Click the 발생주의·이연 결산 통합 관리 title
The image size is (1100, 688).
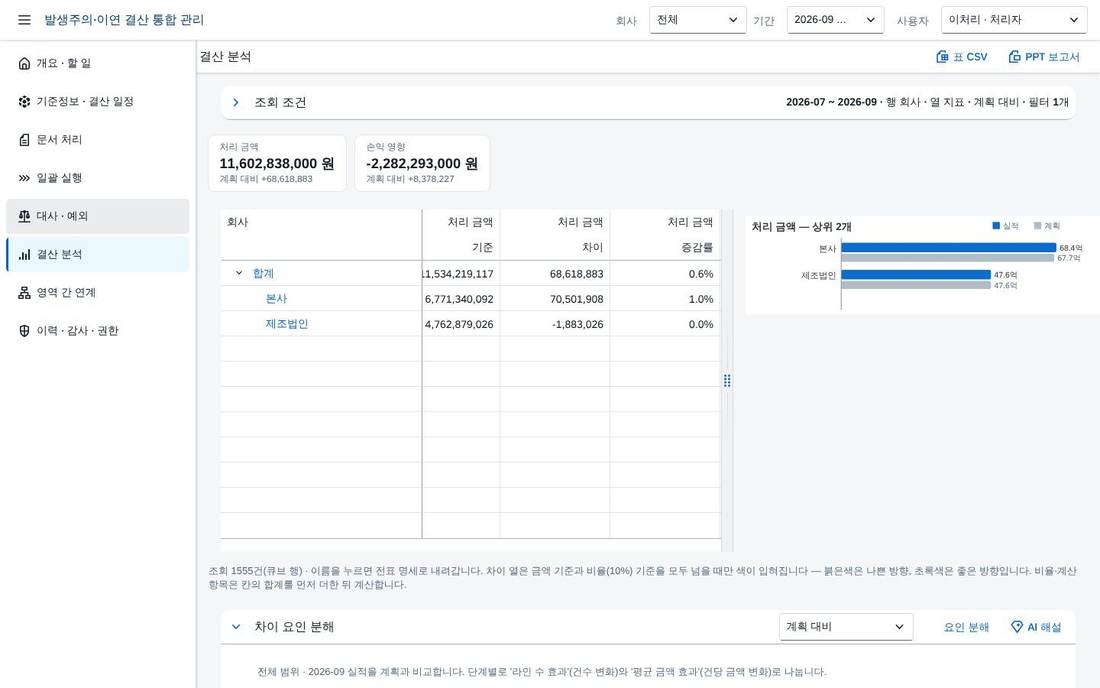[x=124, y=20]
